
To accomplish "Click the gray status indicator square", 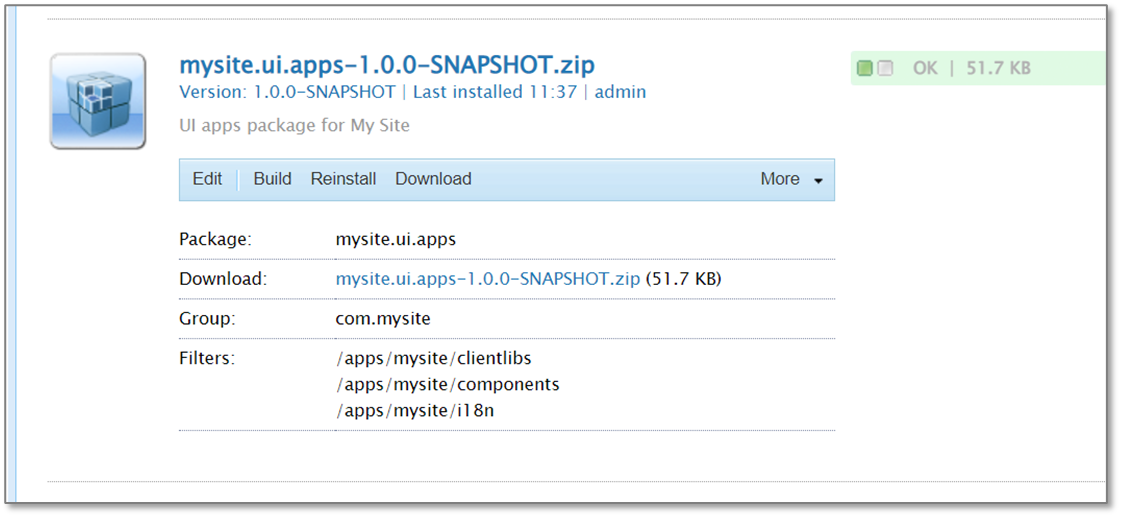I will coord(885,69).
